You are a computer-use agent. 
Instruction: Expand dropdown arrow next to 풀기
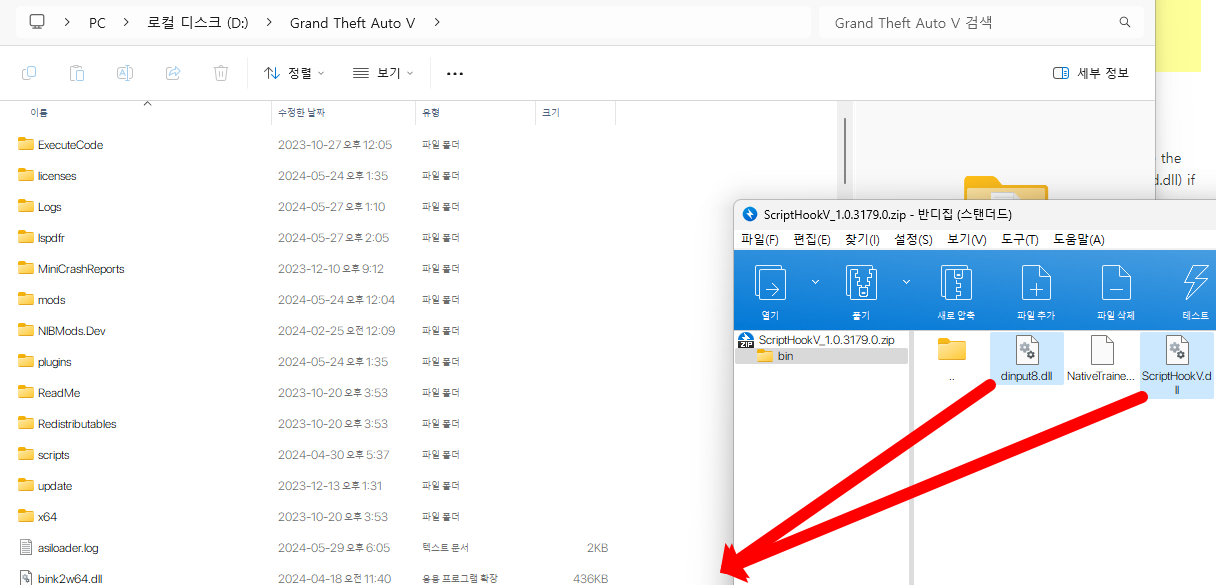click(906, 283)
